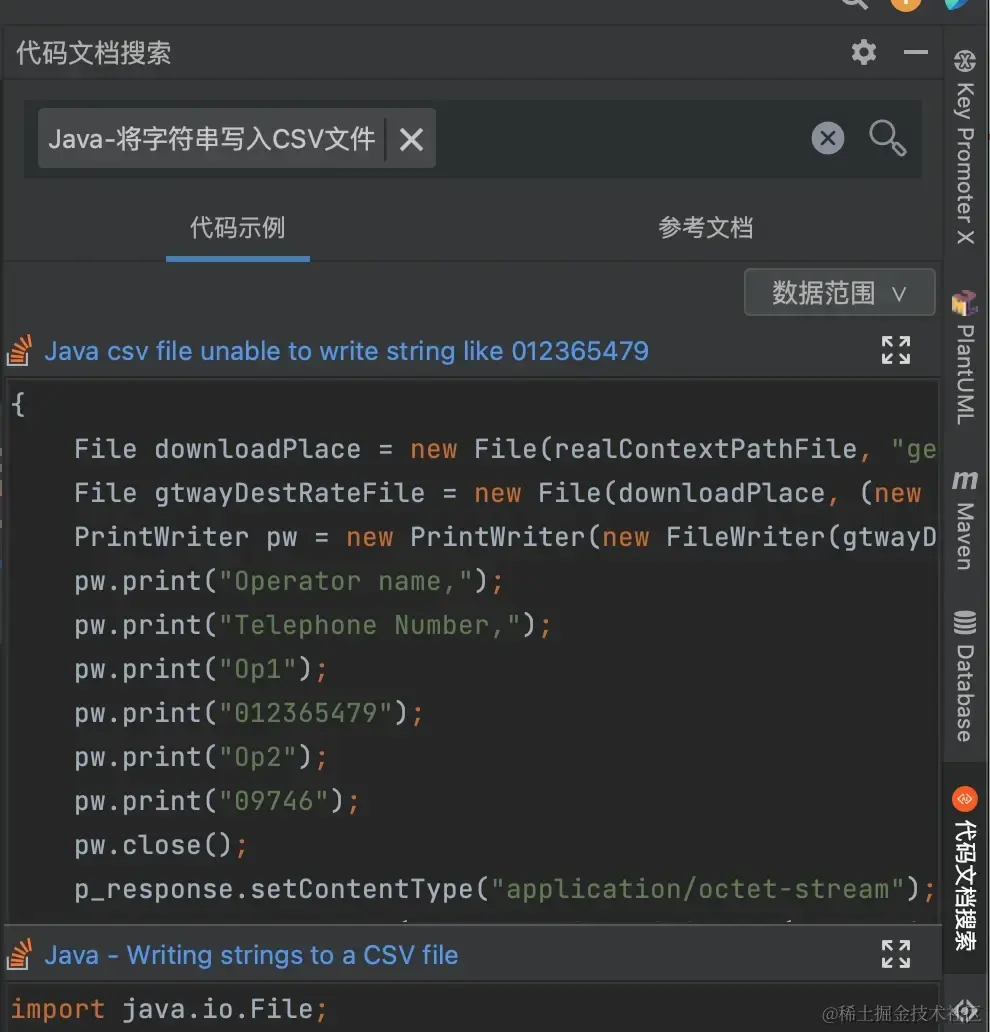Click Stack Overflow icon beside 012365479 result
Viewport: 990px width, 1032px height.
(19, 350)
